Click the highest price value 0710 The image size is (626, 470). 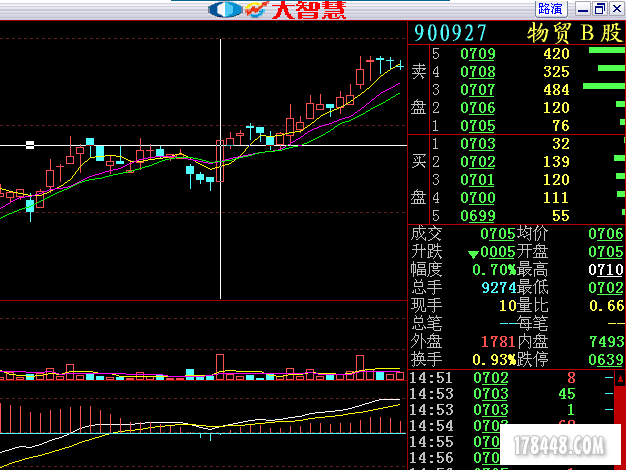[606, 270]
